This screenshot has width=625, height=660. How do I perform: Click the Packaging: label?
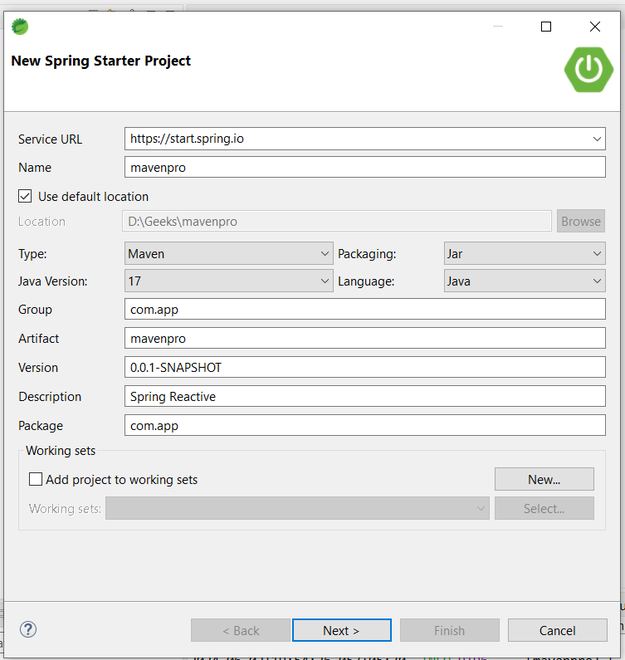point(367,254)
